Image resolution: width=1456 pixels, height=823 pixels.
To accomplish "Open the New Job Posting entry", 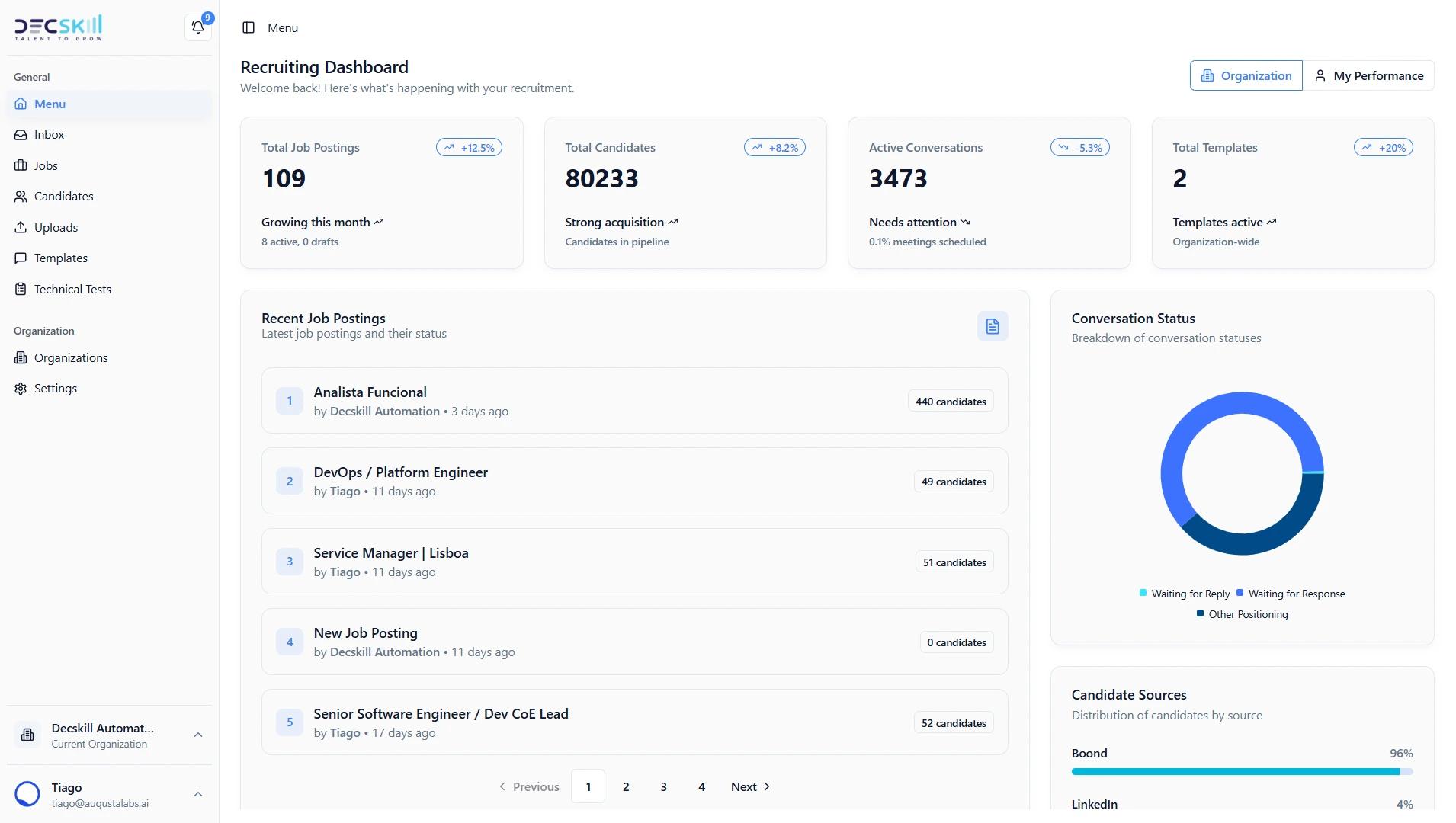I will click(x=634, y=642).
